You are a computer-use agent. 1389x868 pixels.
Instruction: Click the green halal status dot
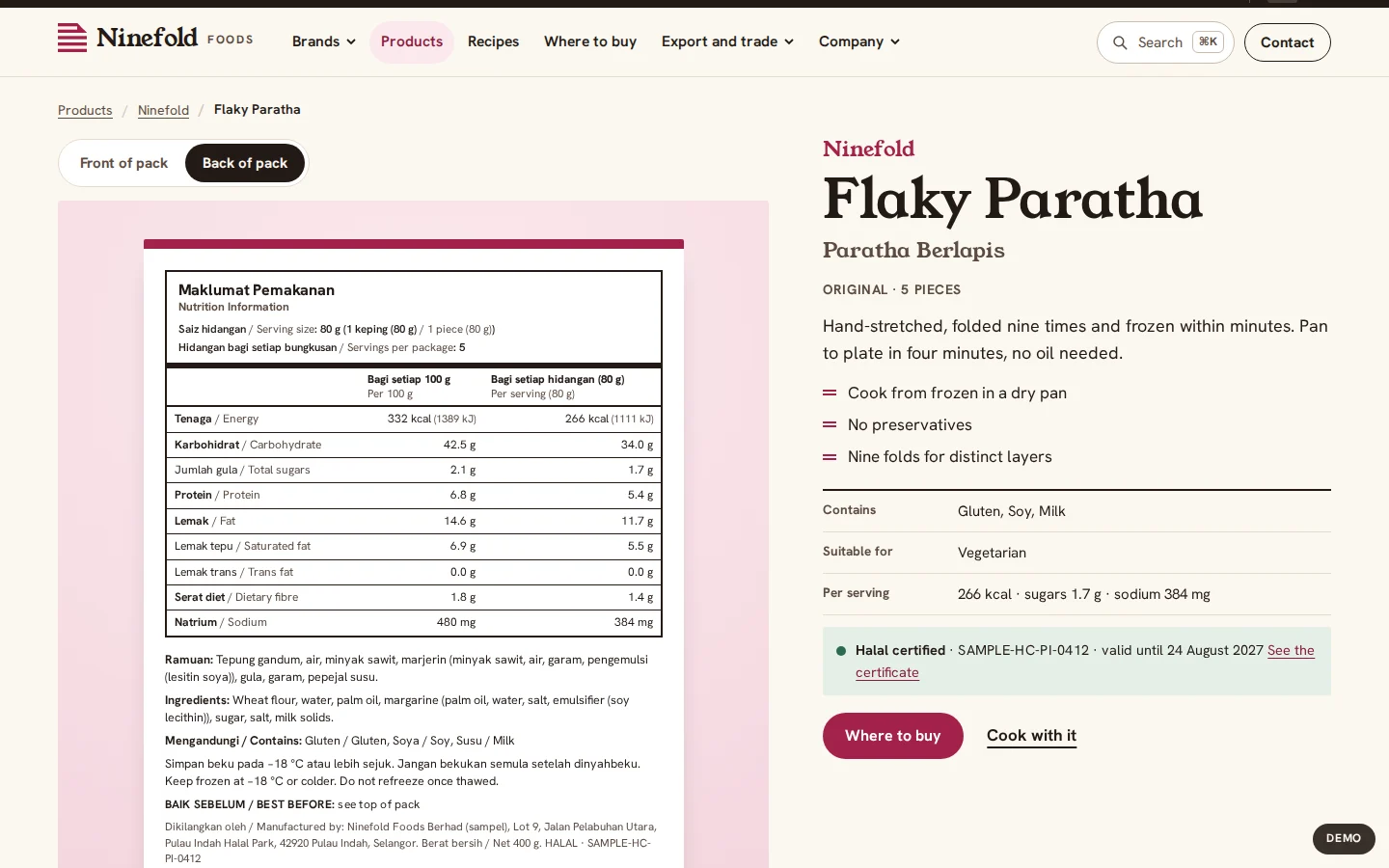841,651
